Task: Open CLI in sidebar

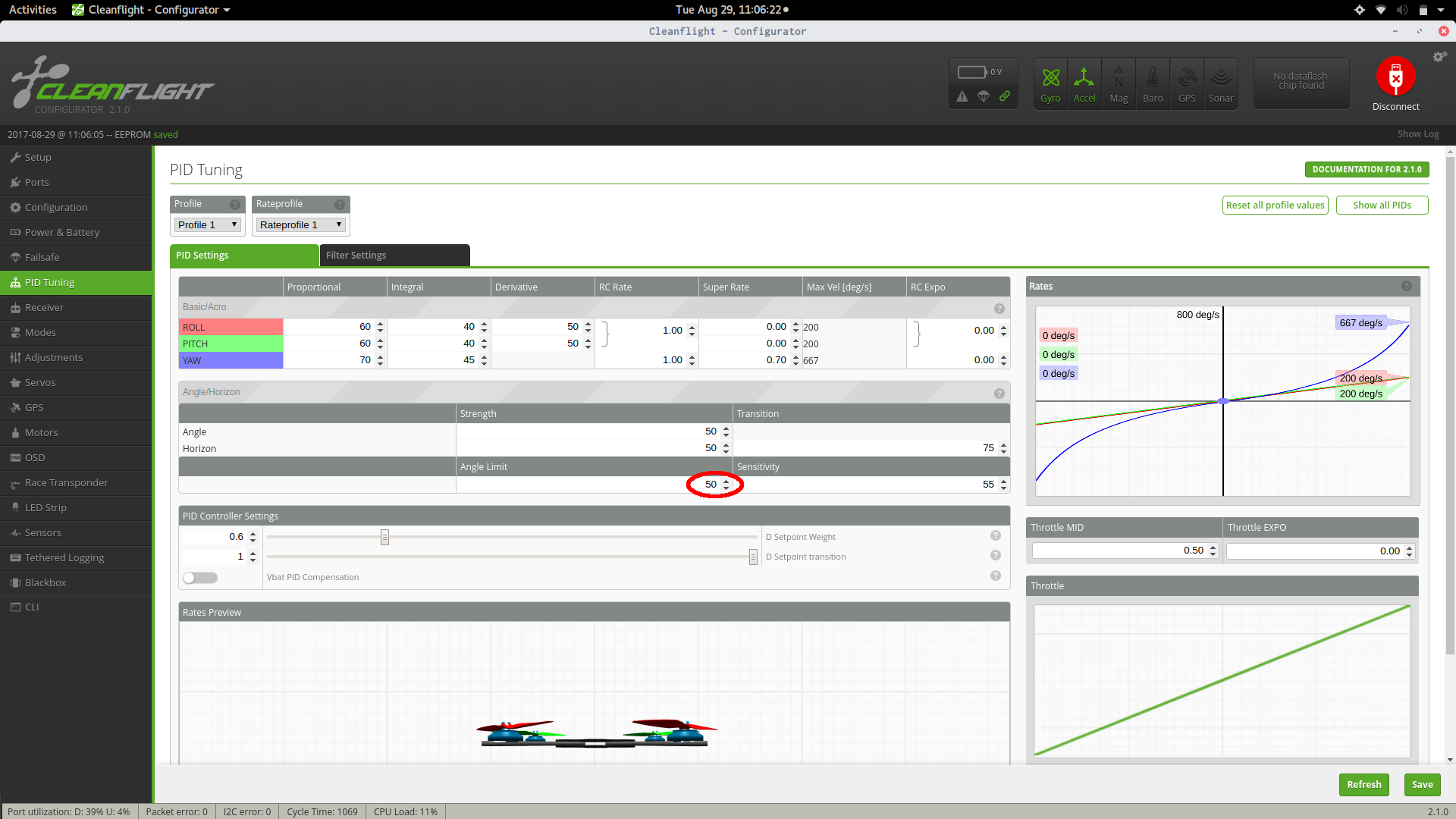Action: pos(76,607)
